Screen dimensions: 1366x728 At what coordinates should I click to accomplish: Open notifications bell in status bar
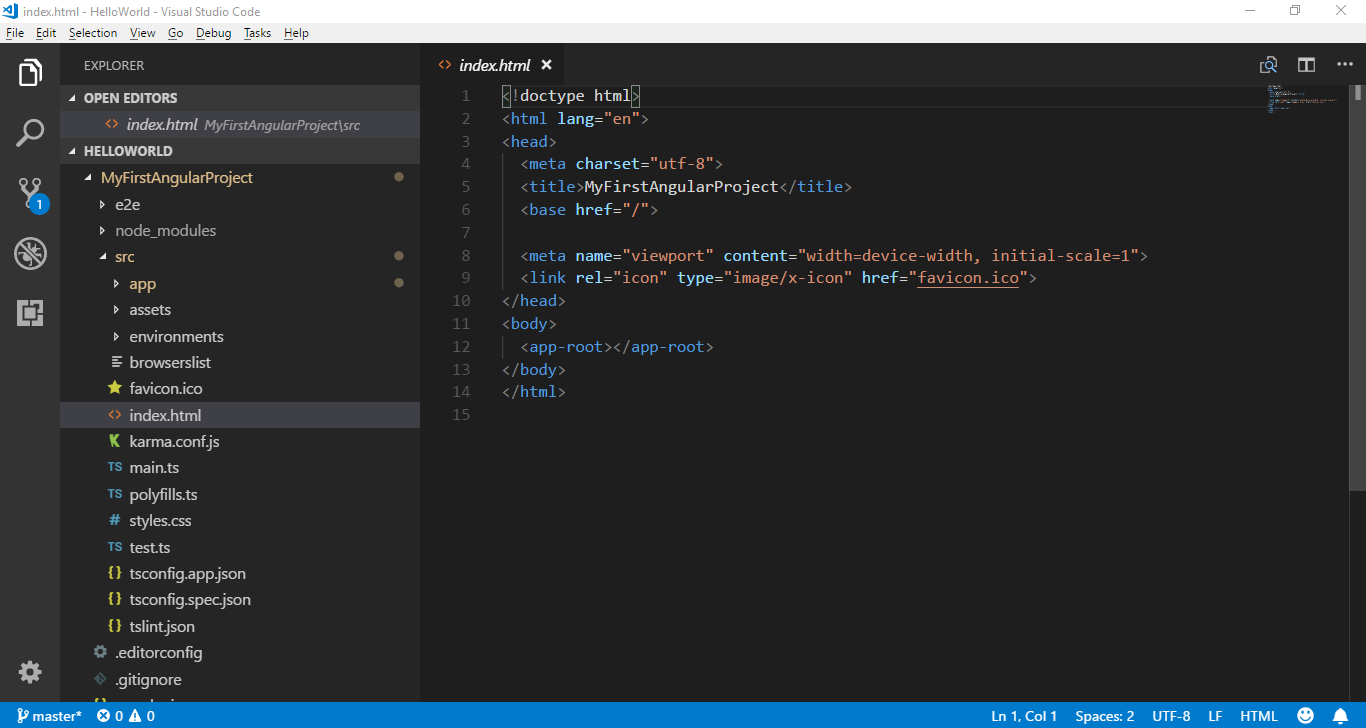click(x=1340, y=716)
